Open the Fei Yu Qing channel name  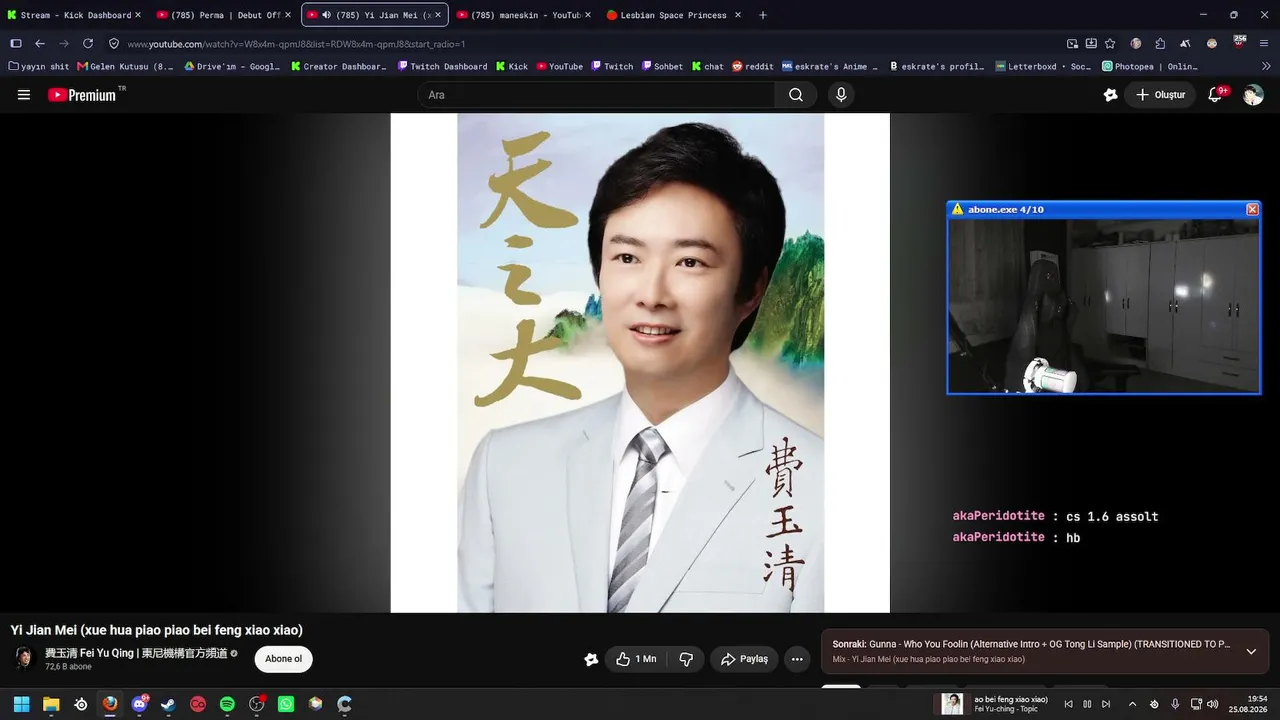tap(135, 653)
